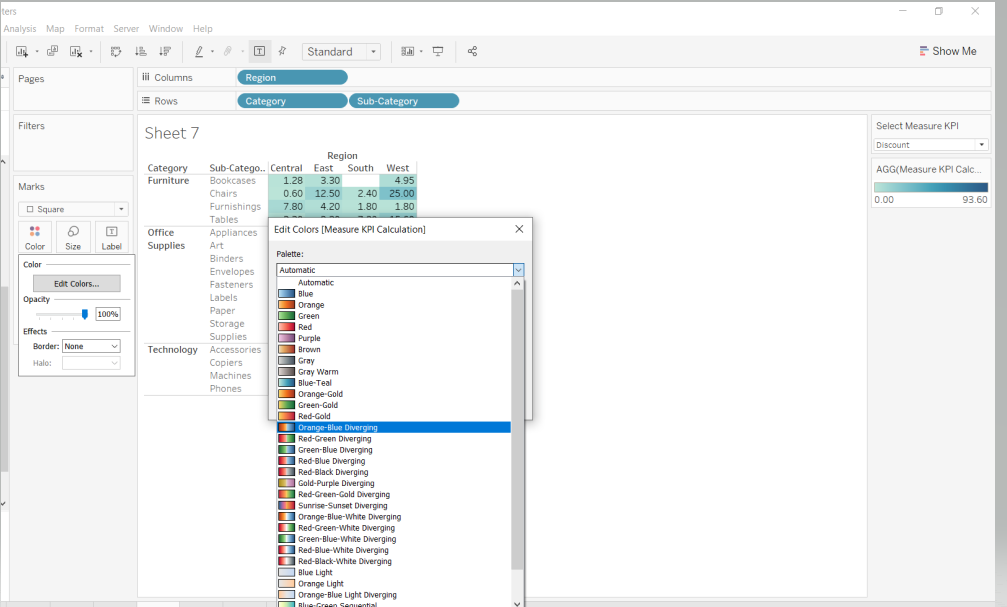Screen dimensions: 1007x607
Task: Click the Edit Colors... button
Action: [76, 283]
